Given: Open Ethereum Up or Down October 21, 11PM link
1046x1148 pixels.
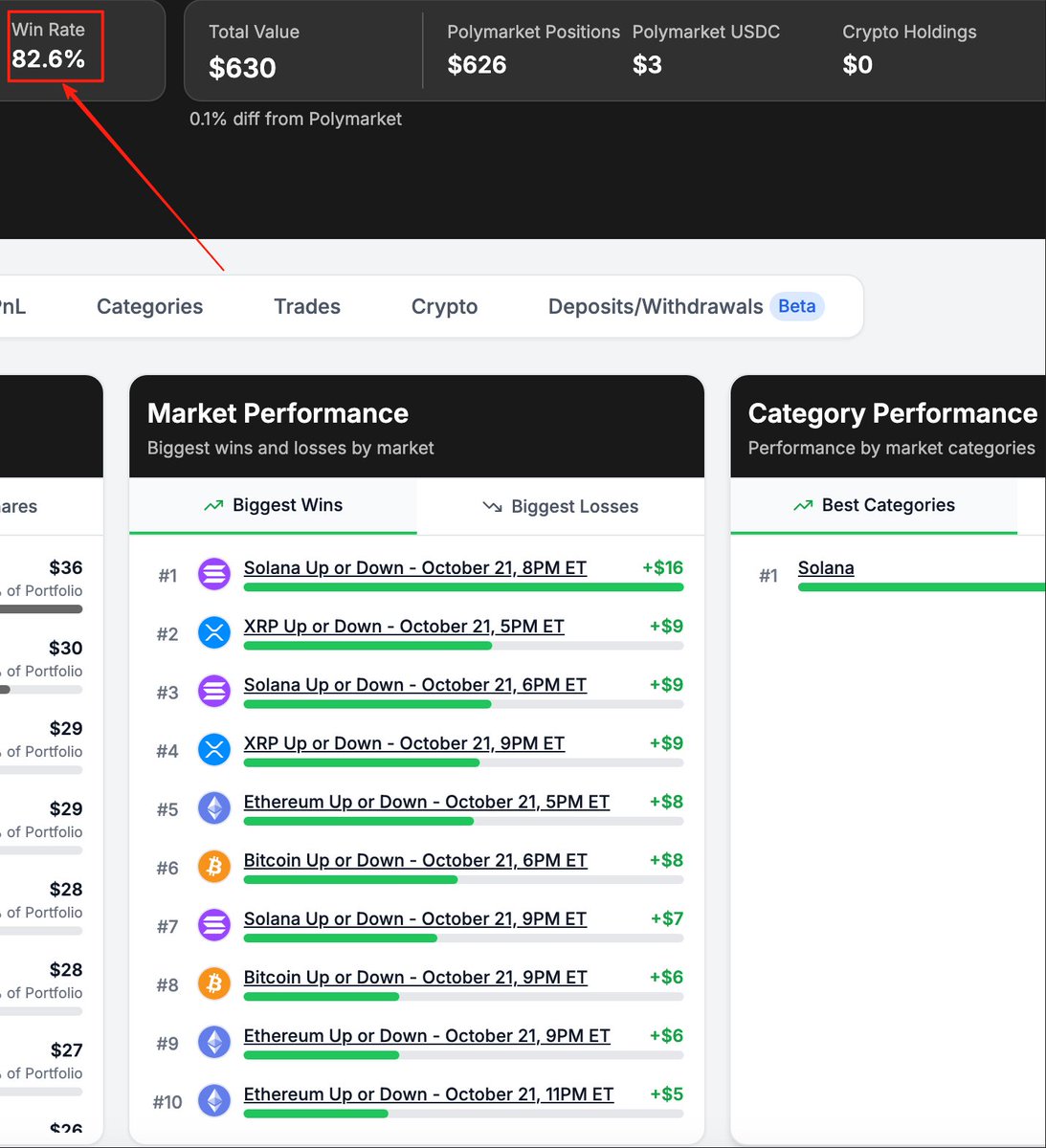Looking at the screenshot, I should [x=428, y=1093].
